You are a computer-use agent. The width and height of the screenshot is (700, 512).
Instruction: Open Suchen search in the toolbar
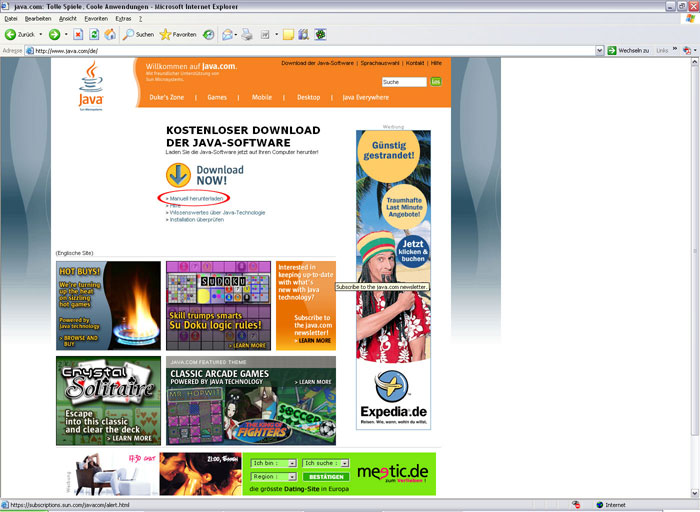click(x=139, y=34)
